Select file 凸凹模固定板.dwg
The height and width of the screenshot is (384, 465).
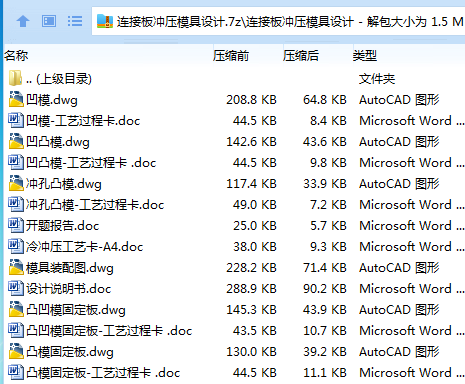[76, 310]
